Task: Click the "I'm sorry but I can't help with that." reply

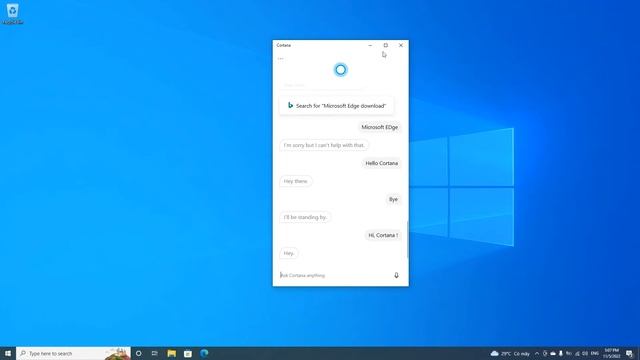Action: tap(324, 145)
